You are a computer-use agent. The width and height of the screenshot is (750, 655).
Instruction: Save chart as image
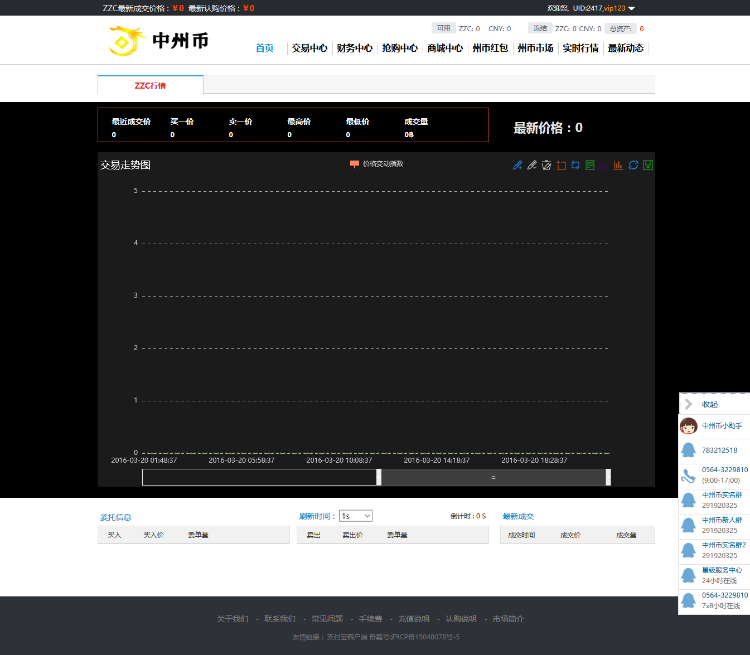tap(648, 165)
